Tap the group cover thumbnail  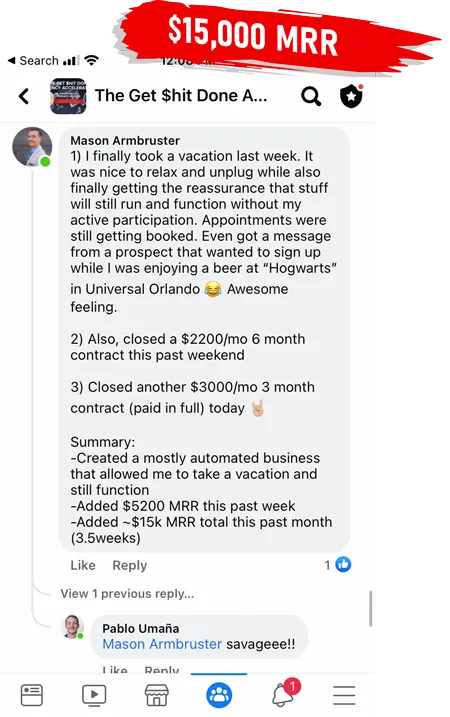pyautogui.click(x=68, y=96)
